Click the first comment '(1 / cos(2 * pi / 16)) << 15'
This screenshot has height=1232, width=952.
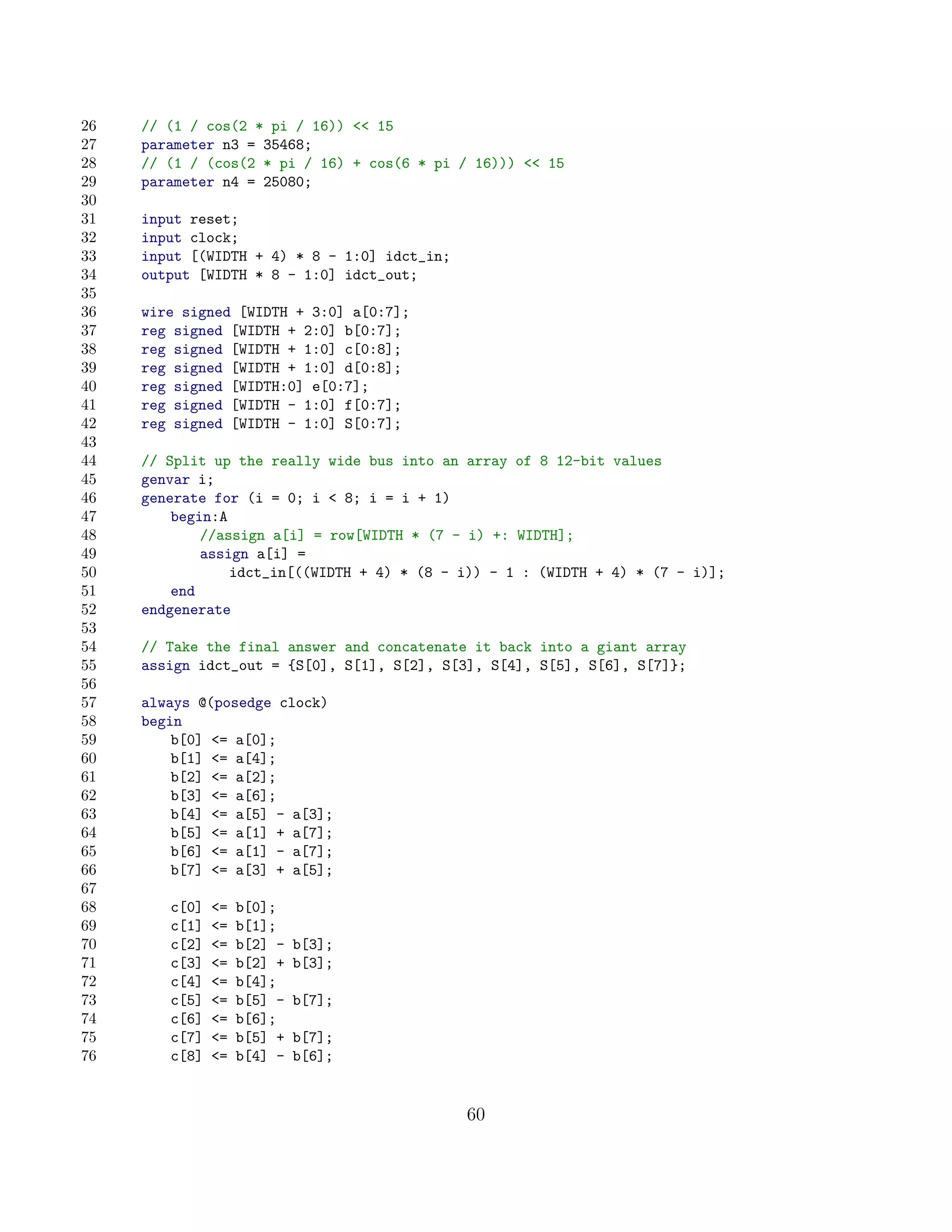click(x=267, y=126)
